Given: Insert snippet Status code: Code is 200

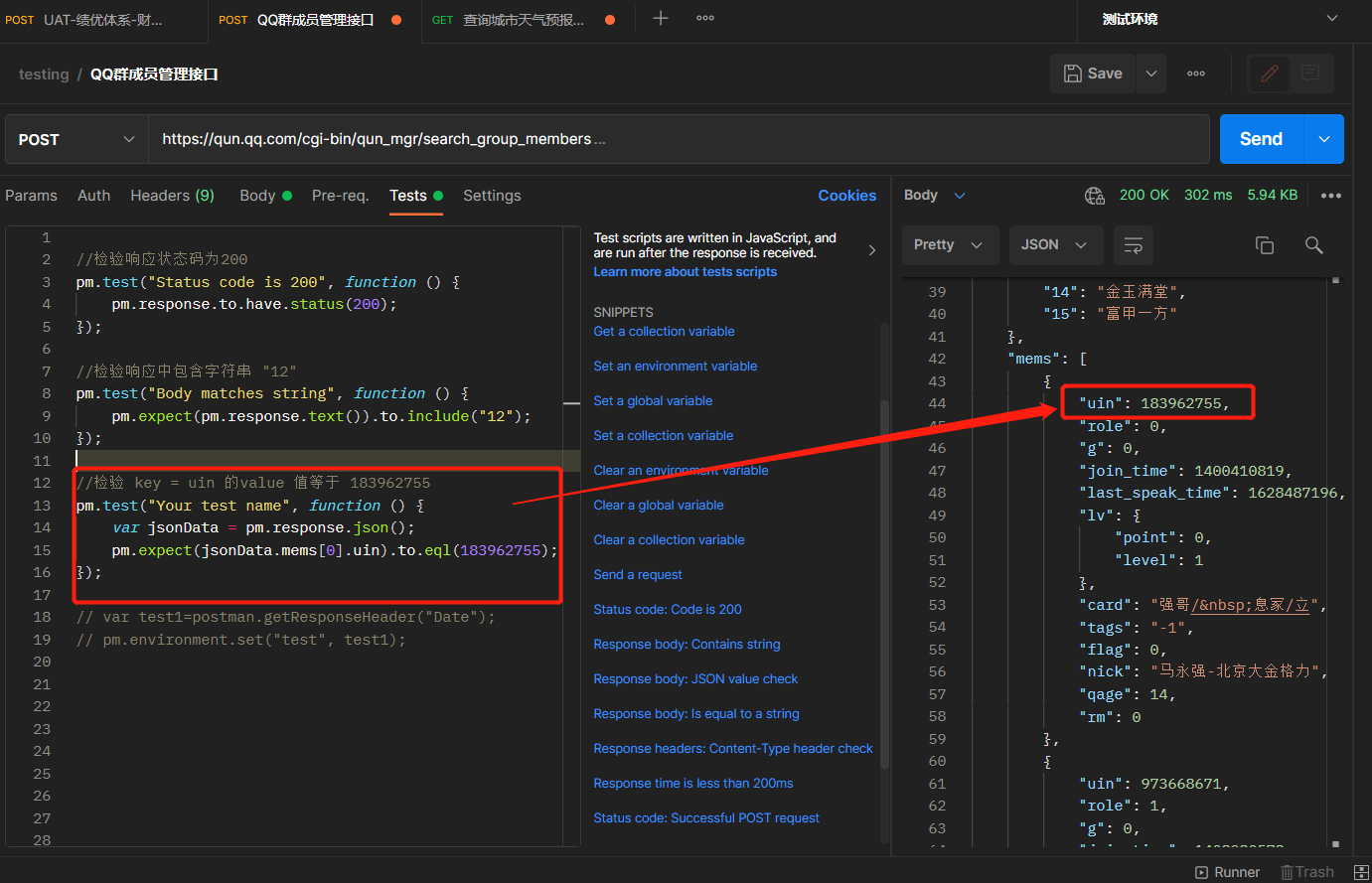Looking at the screenshot, I should tap(668, 610).
